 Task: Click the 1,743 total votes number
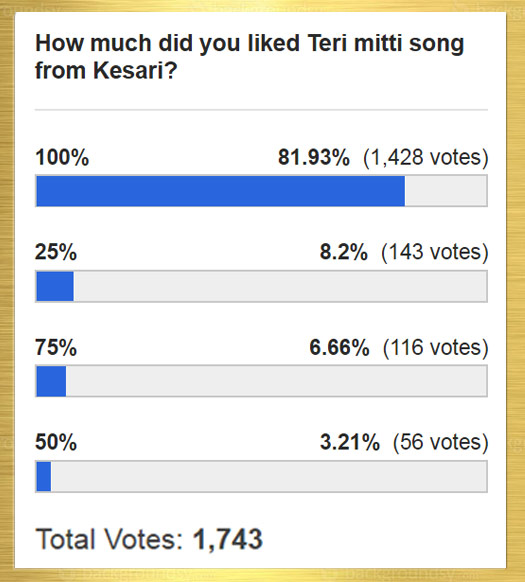tap(228, 540)
